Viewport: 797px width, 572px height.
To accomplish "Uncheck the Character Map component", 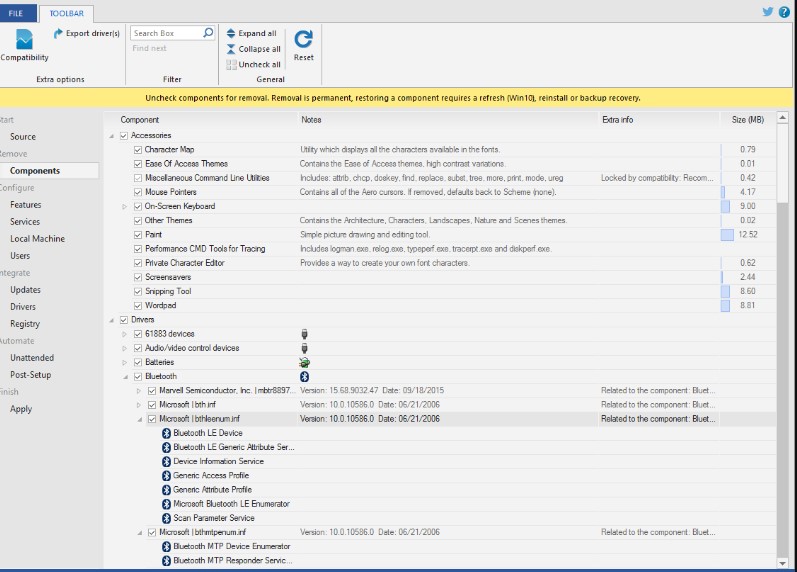I will point(138,150).
